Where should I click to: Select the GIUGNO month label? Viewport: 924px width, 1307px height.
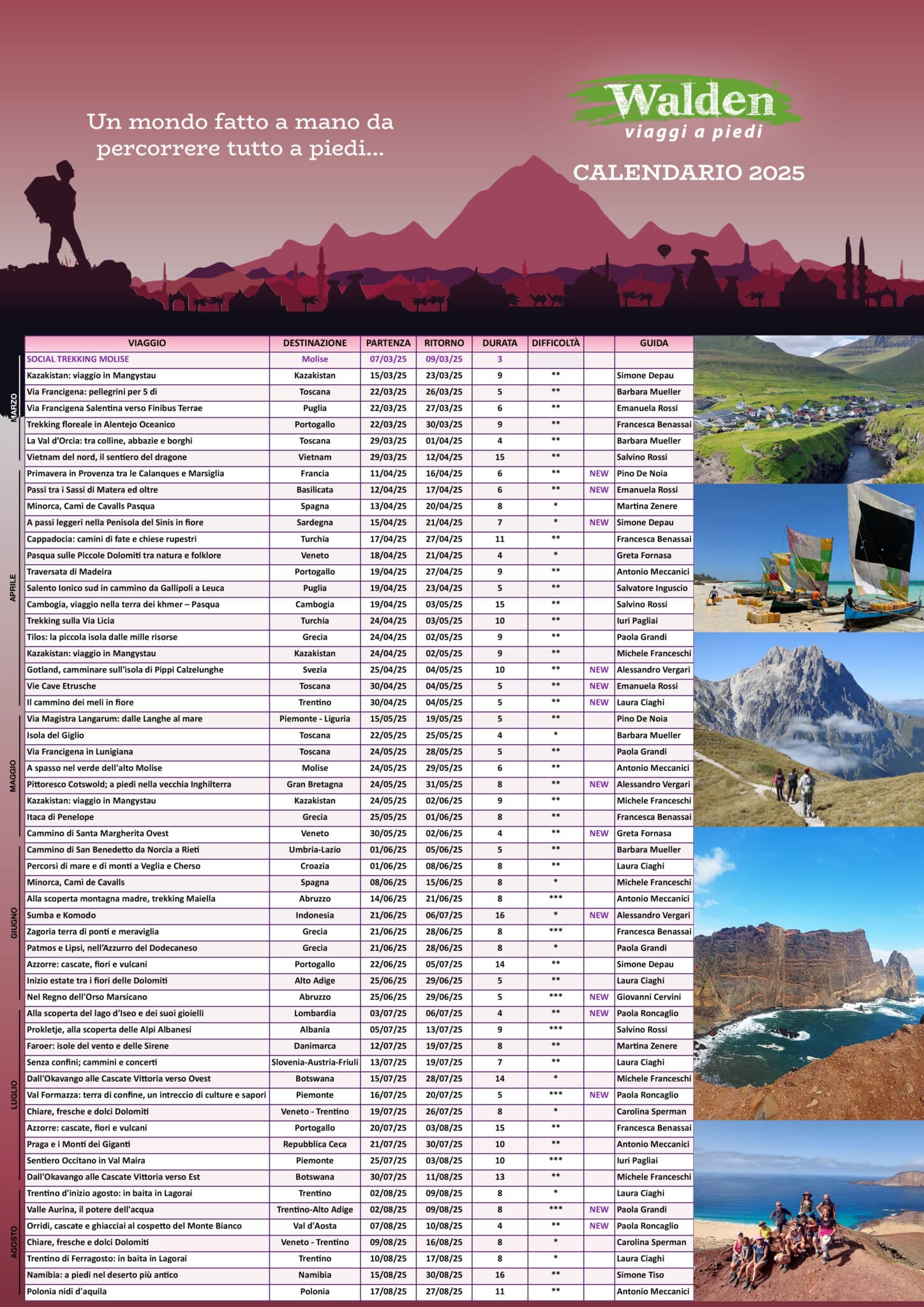click(x=13, y=923)
